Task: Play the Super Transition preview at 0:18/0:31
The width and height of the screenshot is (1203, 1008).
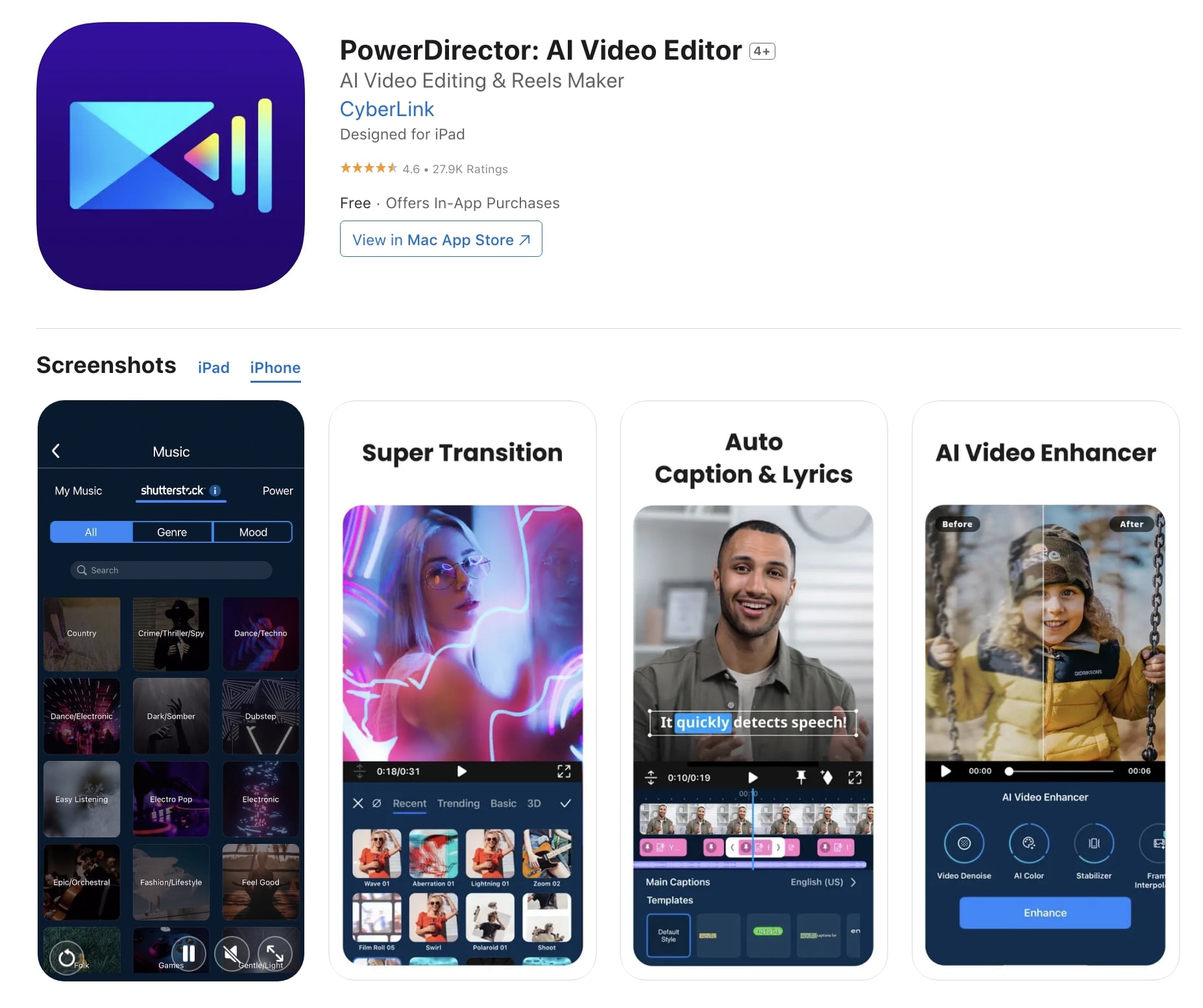Action: tap(462, 771)
